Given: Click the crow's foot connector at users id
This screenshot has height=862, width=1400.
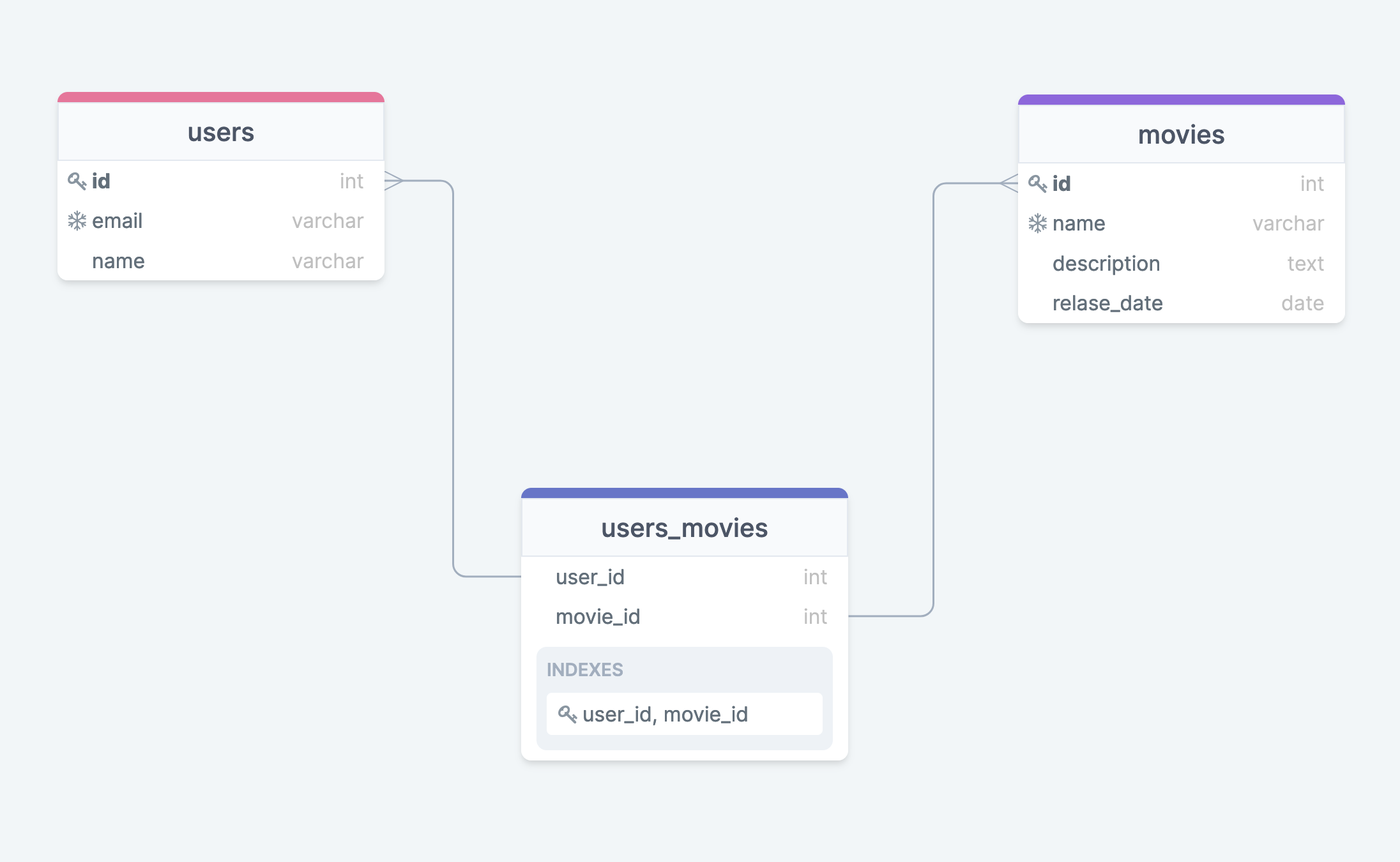Looking at the screenshot, I should click(394, 181).
